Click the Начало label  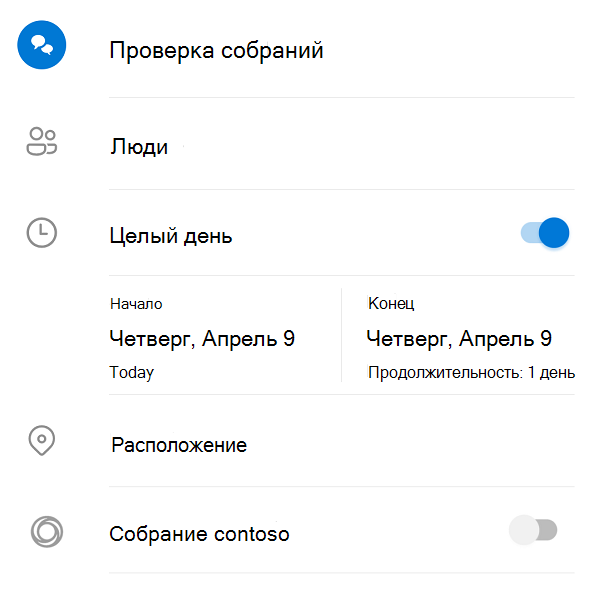pyautogui.click(x=136, y=304)
